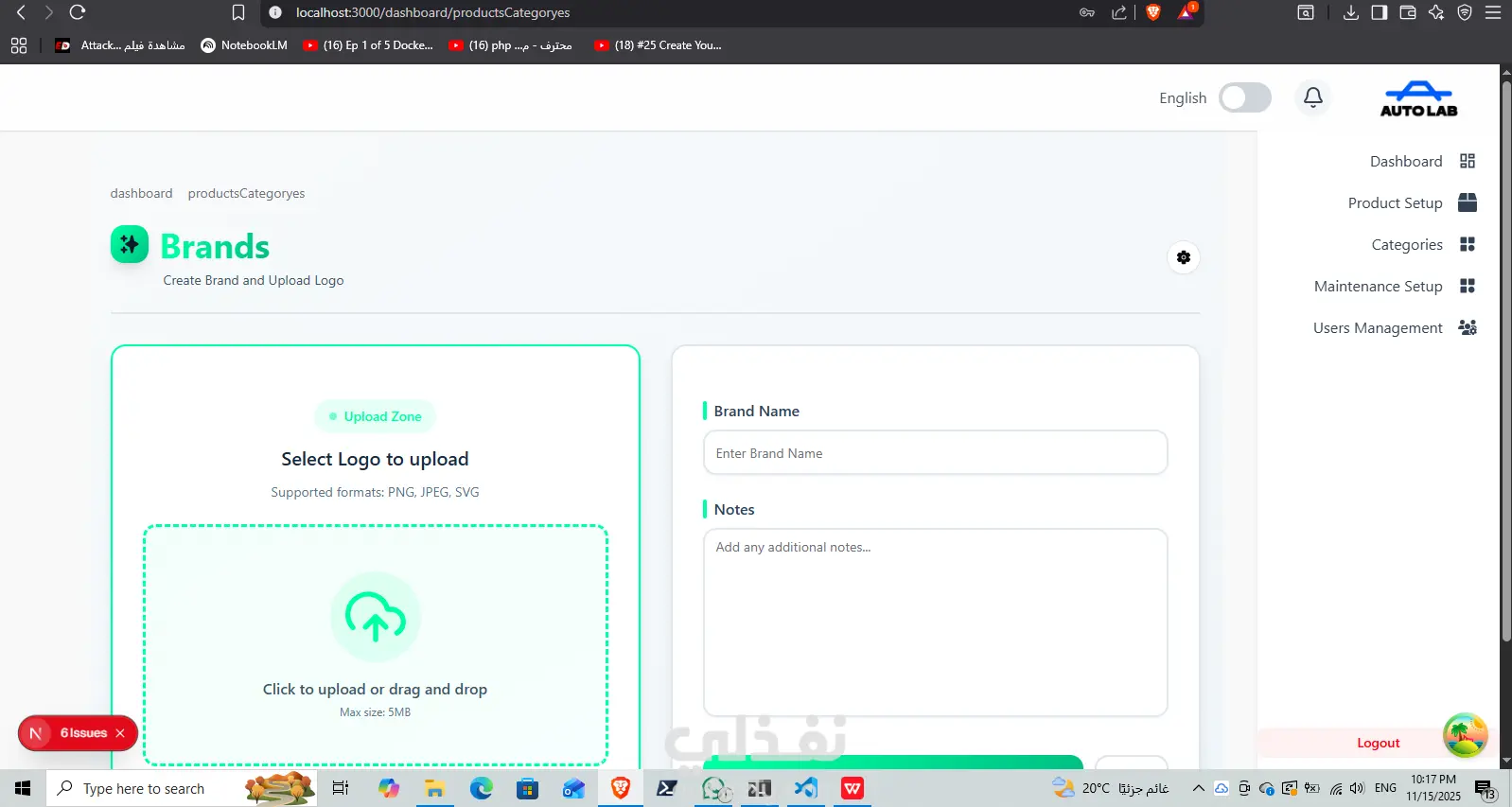
Task: Show the browser sidebar panel
Action: [x=1380, y=12]
